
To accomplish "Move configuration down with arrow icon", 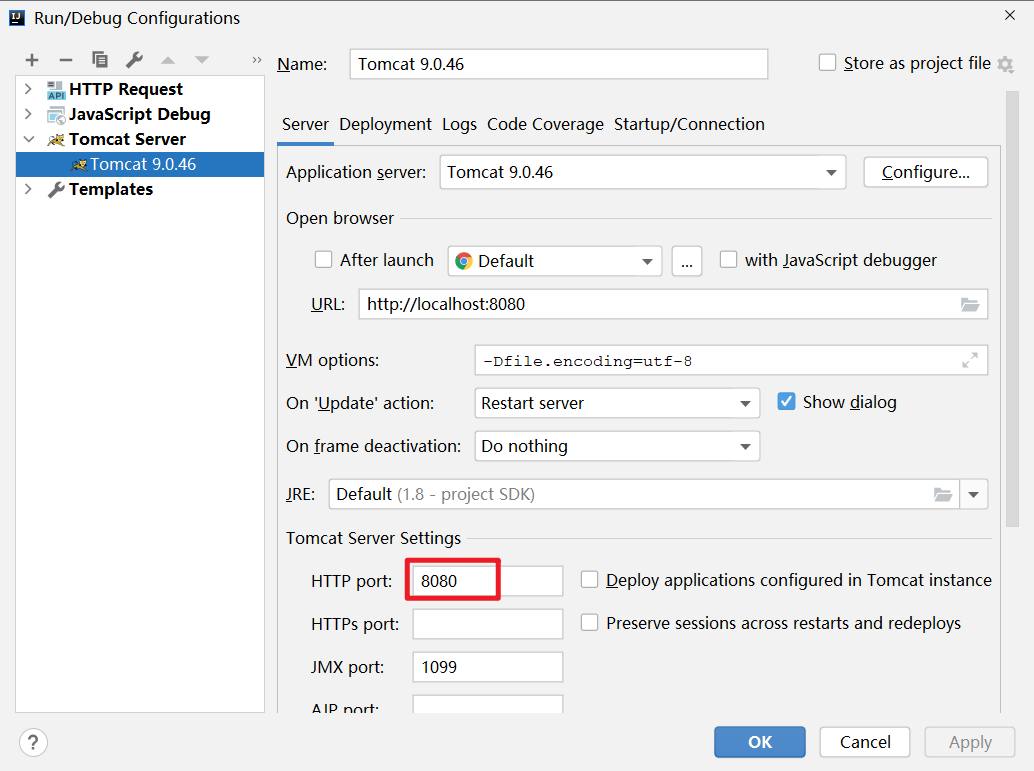I will coord(202,60).
